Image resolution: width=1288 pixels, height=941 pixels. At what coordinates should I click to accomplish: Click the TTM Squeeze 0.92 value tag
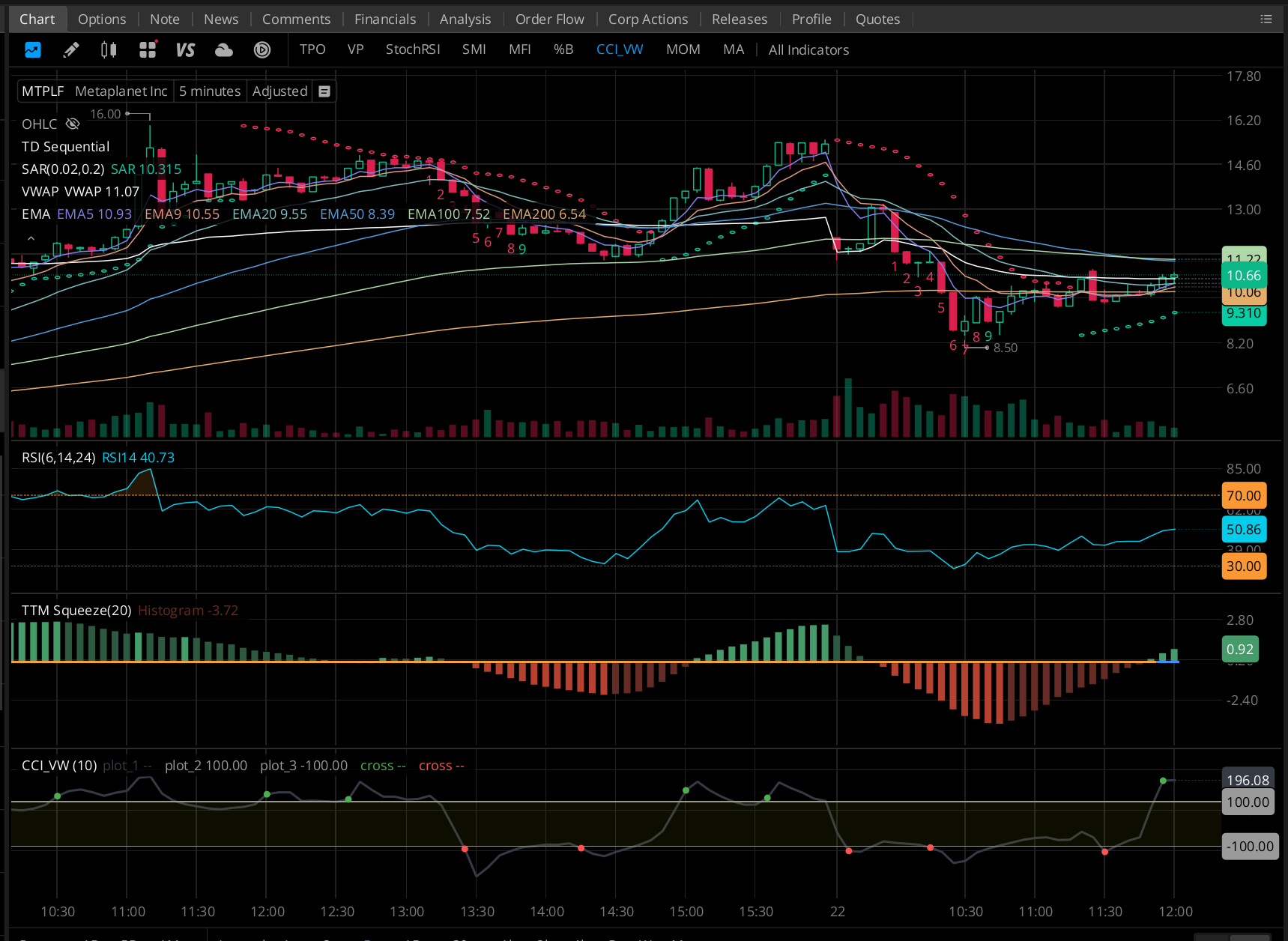coord(1240,650)
